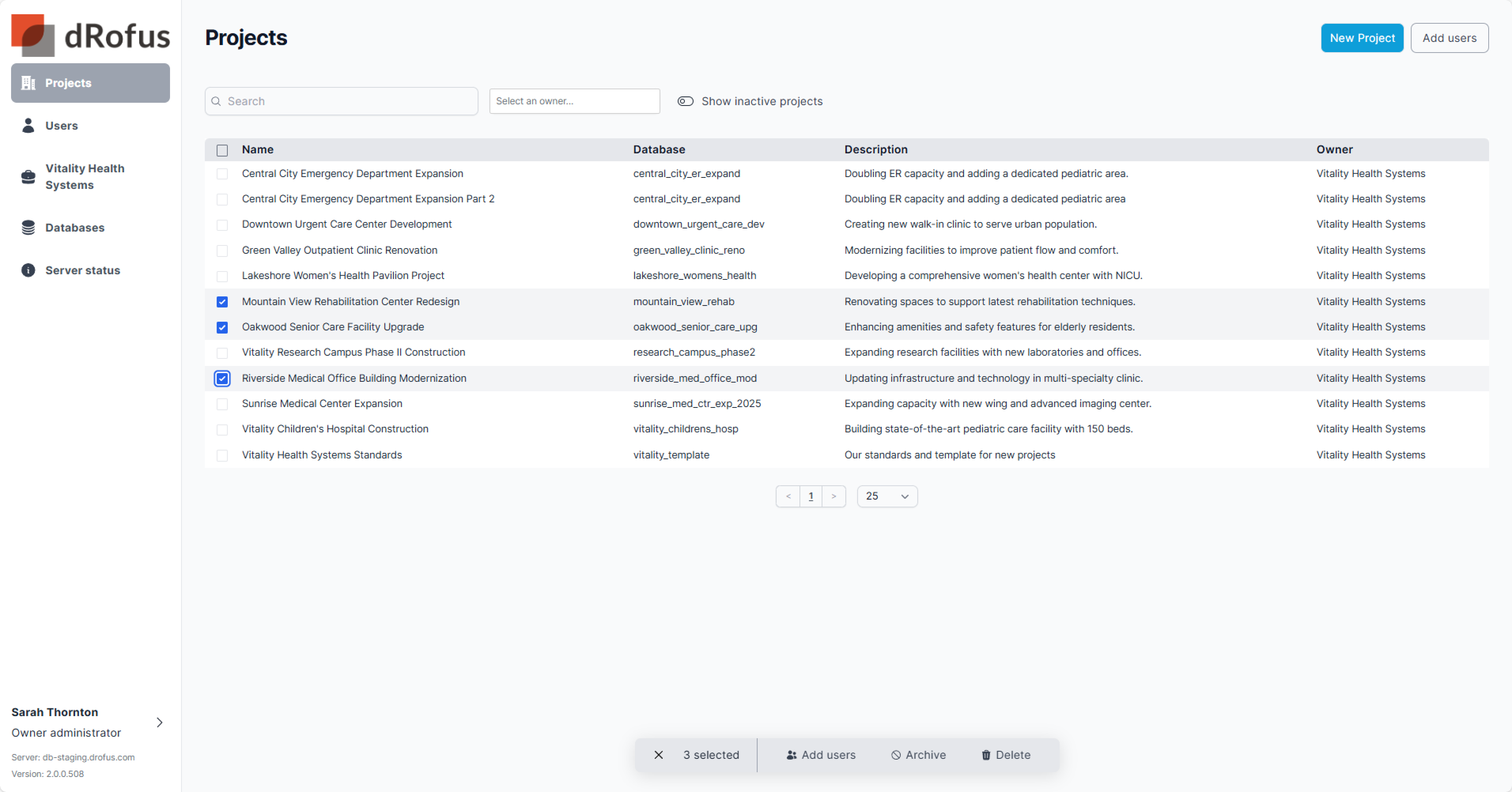Image resolution: width=1512 pixels, height=792 pixels.
Task: Expand Sarah Thornton user menu chevron
Action: [159, 722]
